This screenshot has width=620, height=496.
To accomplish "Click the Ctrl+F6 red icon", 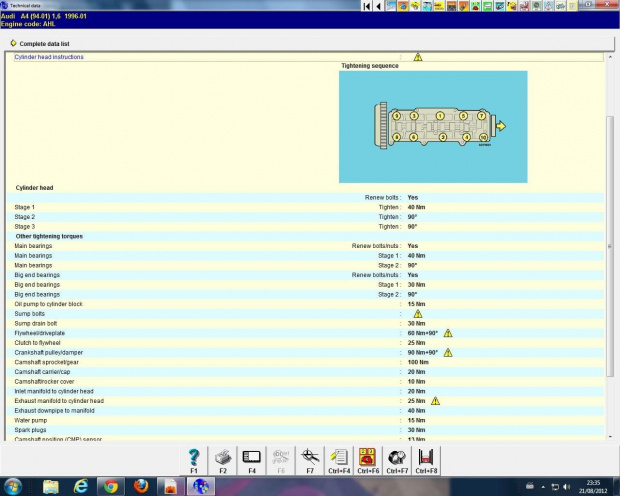I will click(x=367, y=459).
